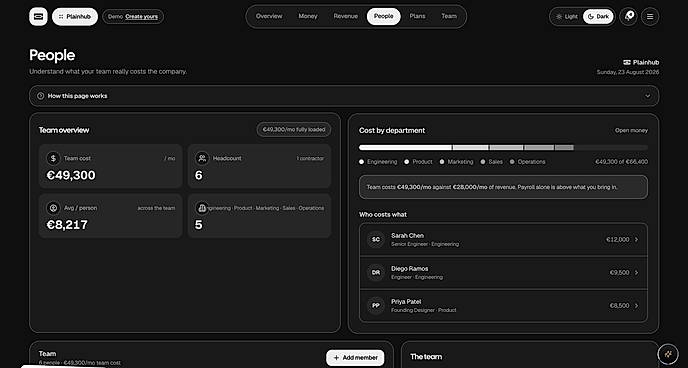The image size is (688, 368).
Task: Click the 1 contractor note
Action: (x=310, y=158)
